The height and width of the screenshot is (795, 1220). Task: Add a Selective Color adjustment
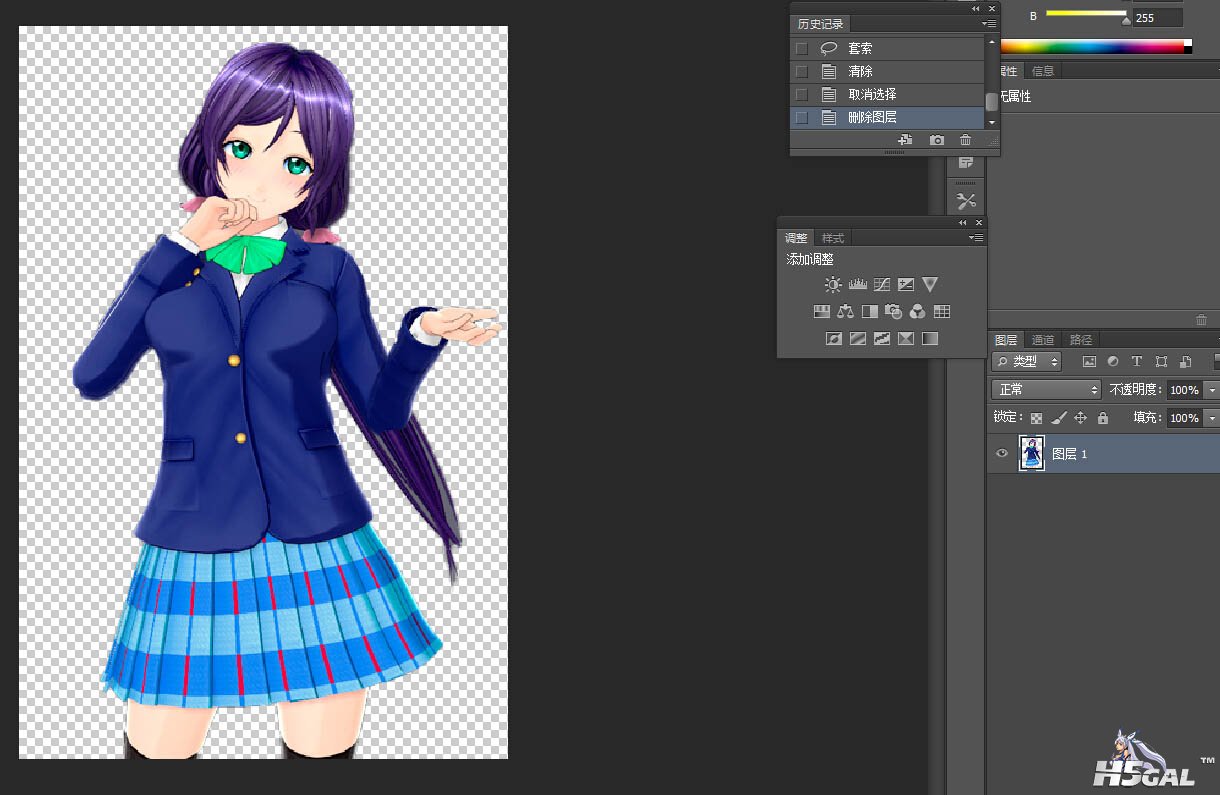[x=906, y=339]
